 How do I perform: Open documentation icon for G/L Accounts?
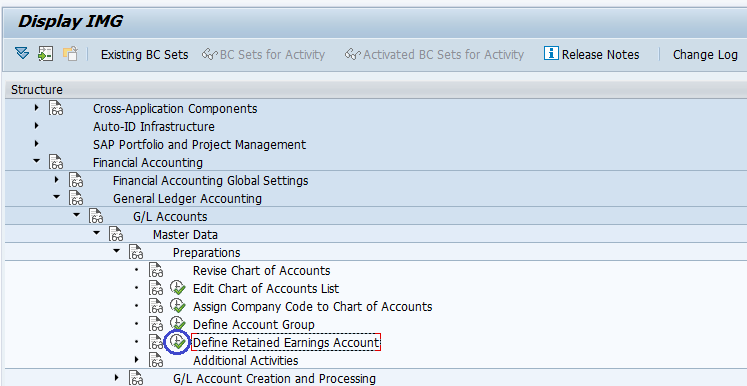(x=96, y=216)
